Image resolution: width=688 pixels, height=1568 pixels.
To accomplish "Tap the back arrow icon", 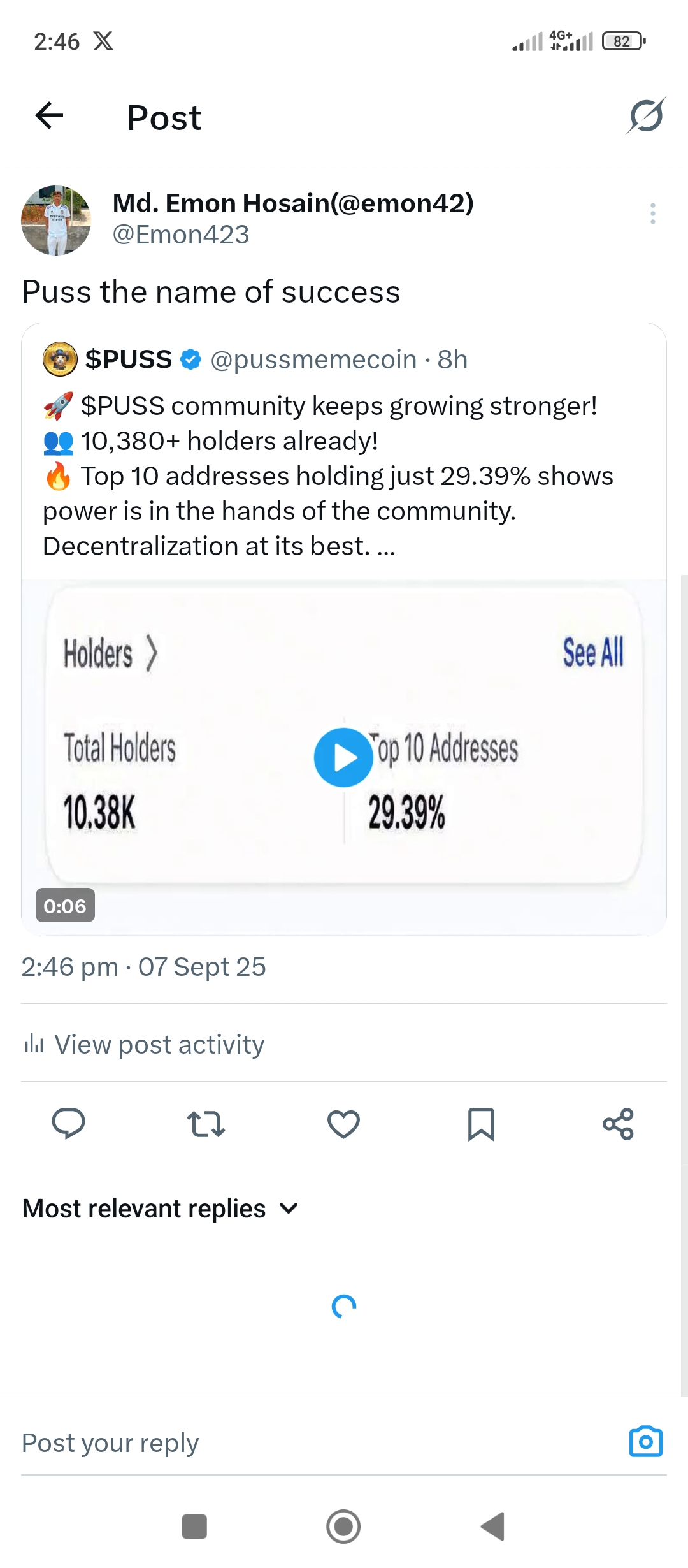I will [x=49, y=116].
